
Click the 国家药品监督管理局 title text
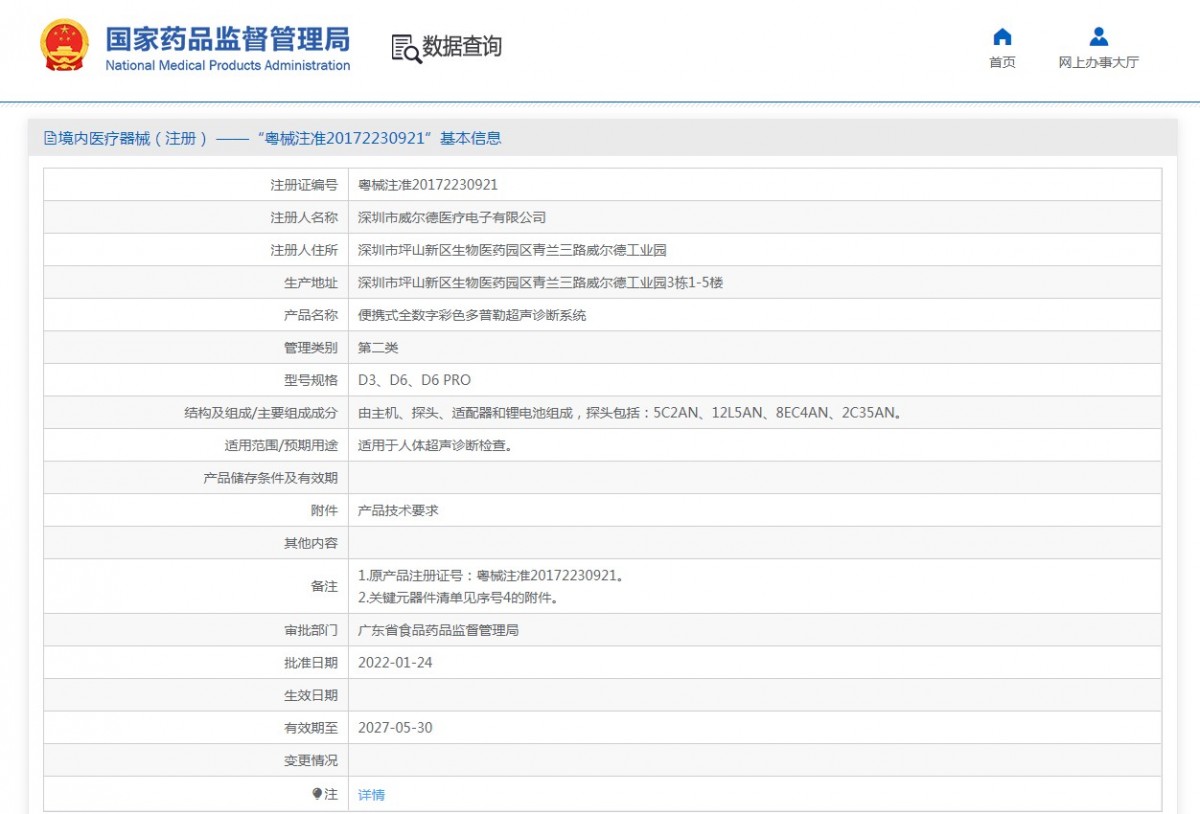(x=228, y=38)
